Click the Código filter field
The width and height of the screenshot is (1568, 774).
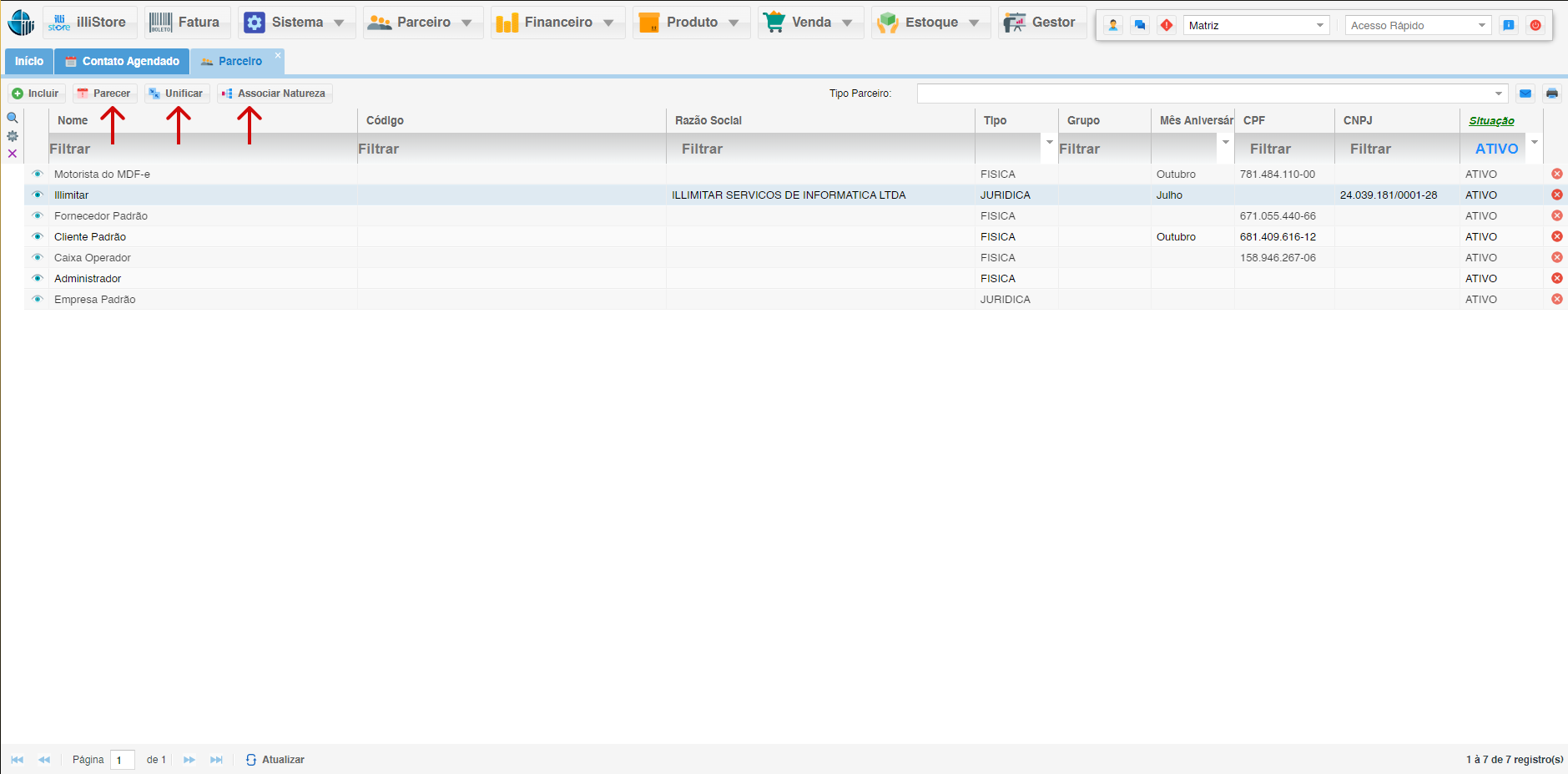[x=512, y=149]
